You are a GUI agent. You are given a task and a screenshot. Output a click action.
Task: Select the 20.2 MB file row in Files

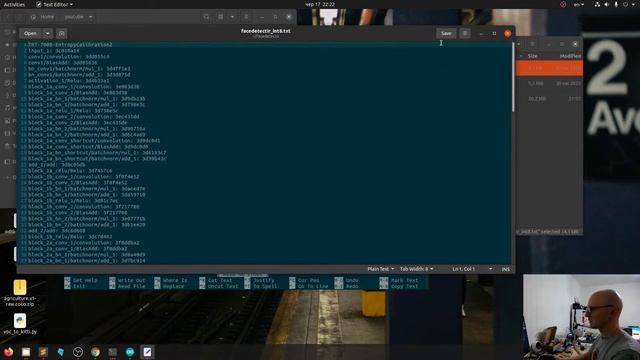(x=549, y=98)
